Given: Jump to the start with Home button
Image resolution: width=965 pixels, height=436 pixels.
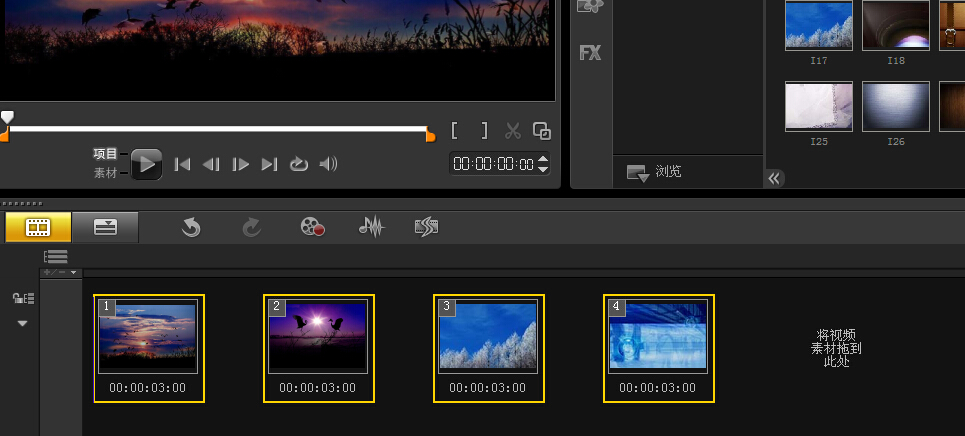Looking at the screenshot, I should coord(182,164).
